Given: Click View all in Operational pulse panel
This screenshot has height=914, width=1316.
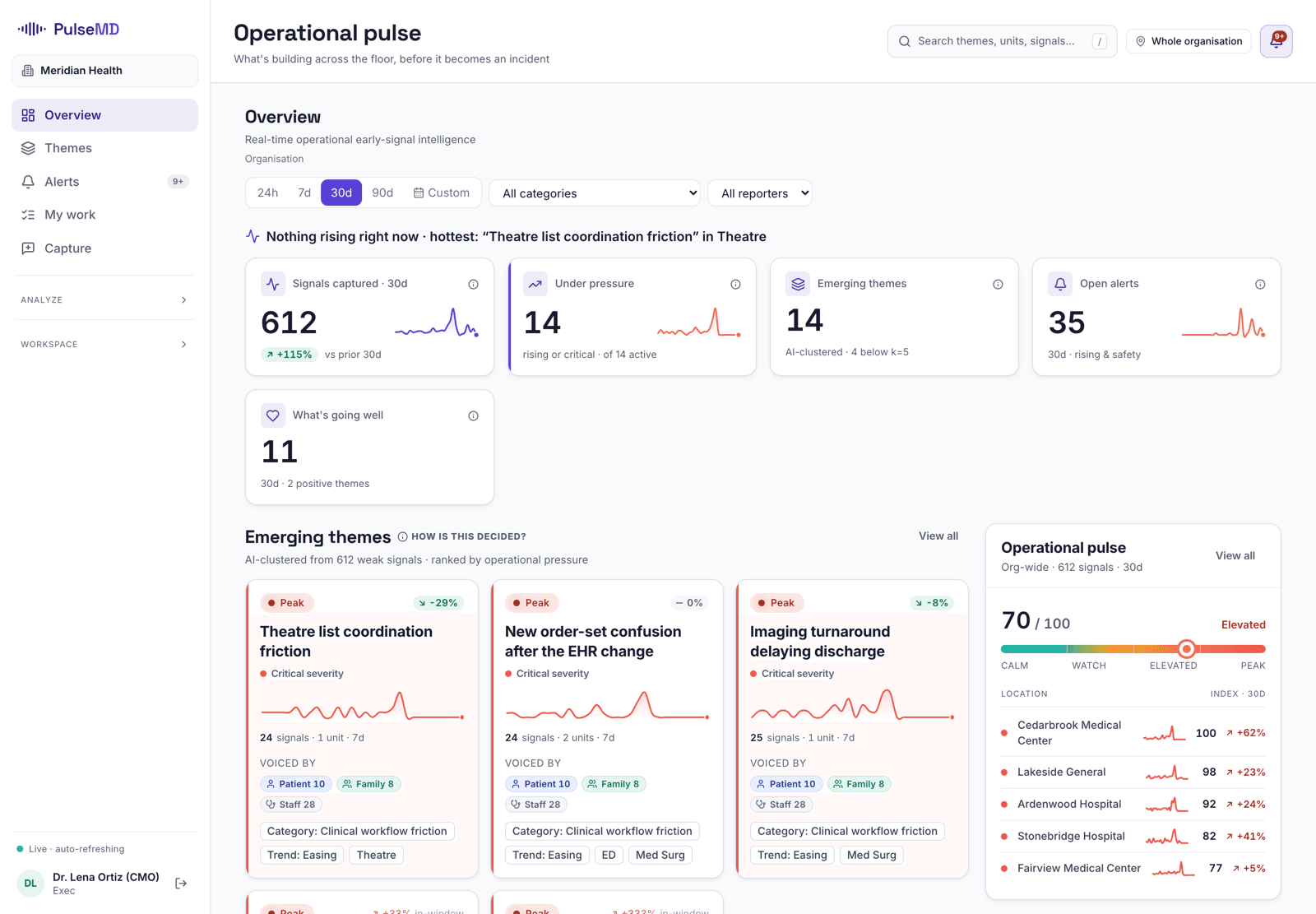Looking at the screenshot, I should point(1235,556).
